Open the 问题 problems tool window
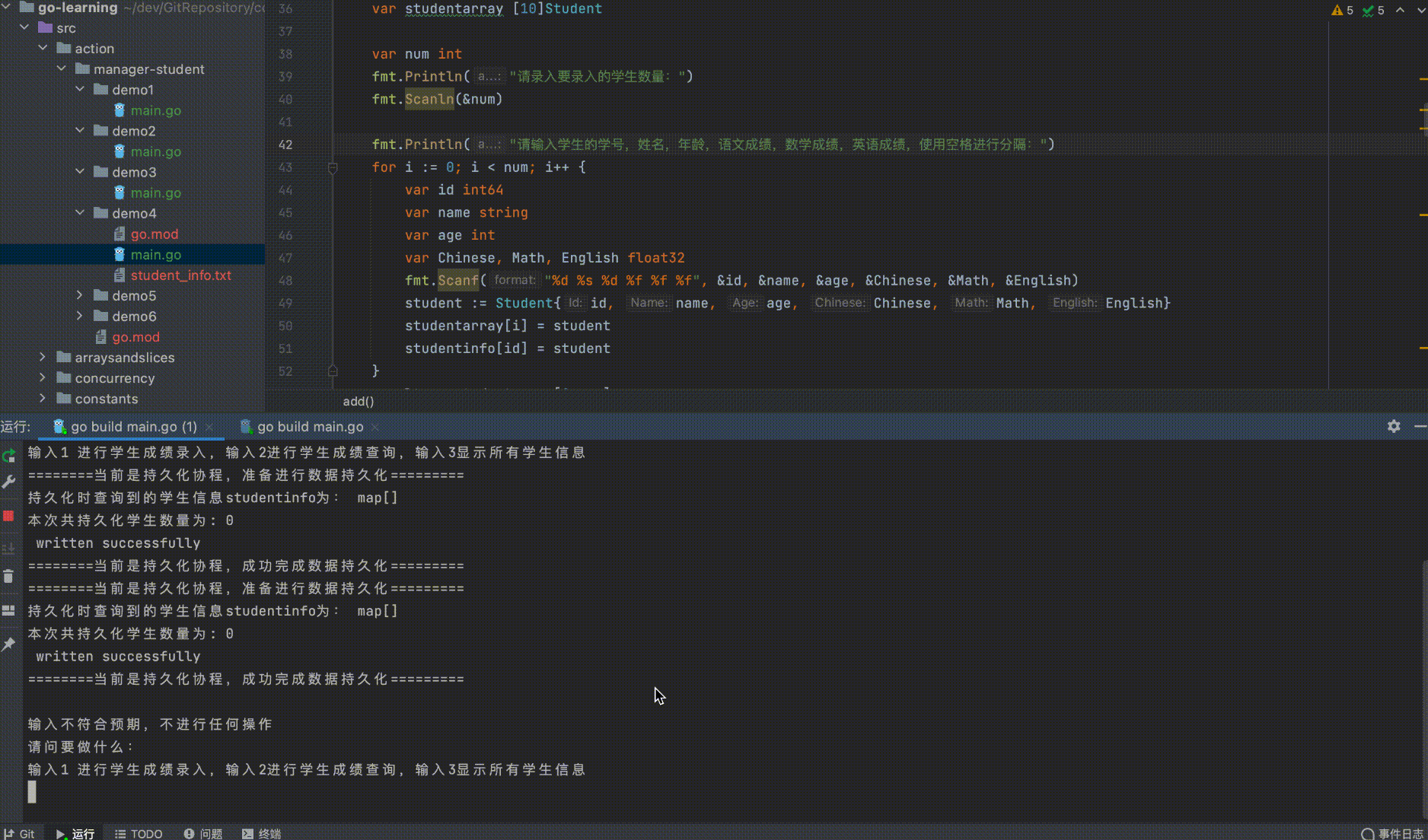The height and width of the screenshot is (840, 1428). point(203,834)
